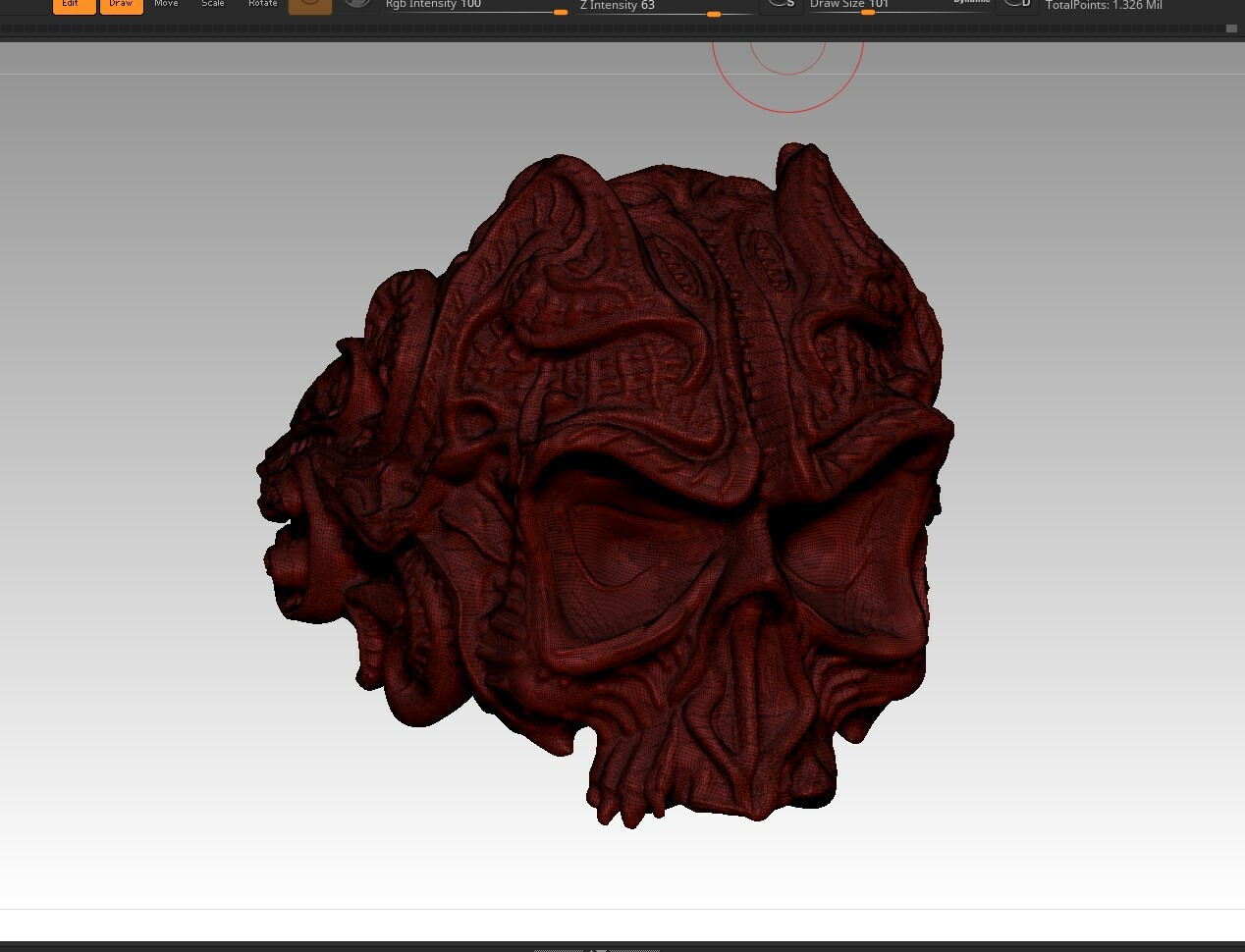Toggle the Dynamic draw size button
This screenshot has width=1245, height=952.
pos(970,2)
